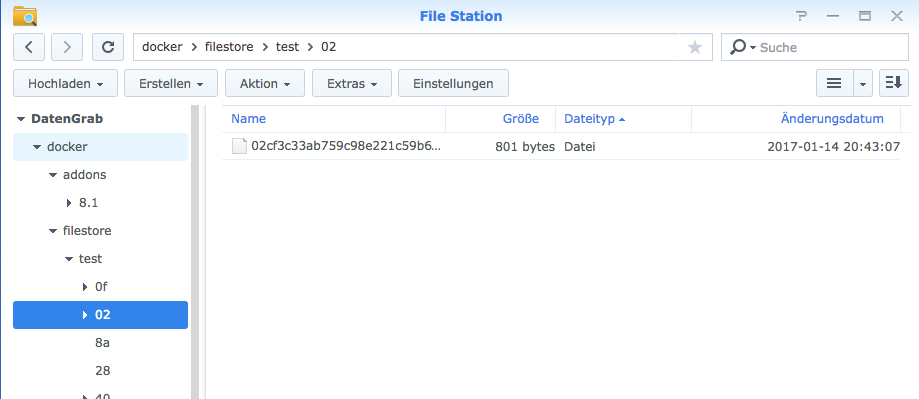Screen dimensions: 919x399
Task: Go back with the left arrow button
Action: (29, 47)
